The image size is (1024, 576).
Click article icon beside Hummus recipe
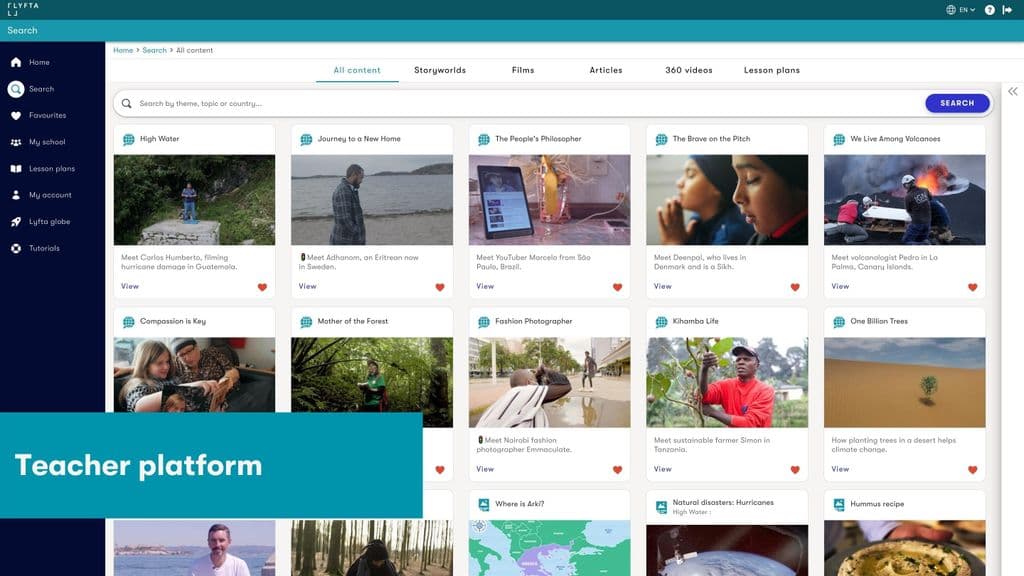(839, 505)
